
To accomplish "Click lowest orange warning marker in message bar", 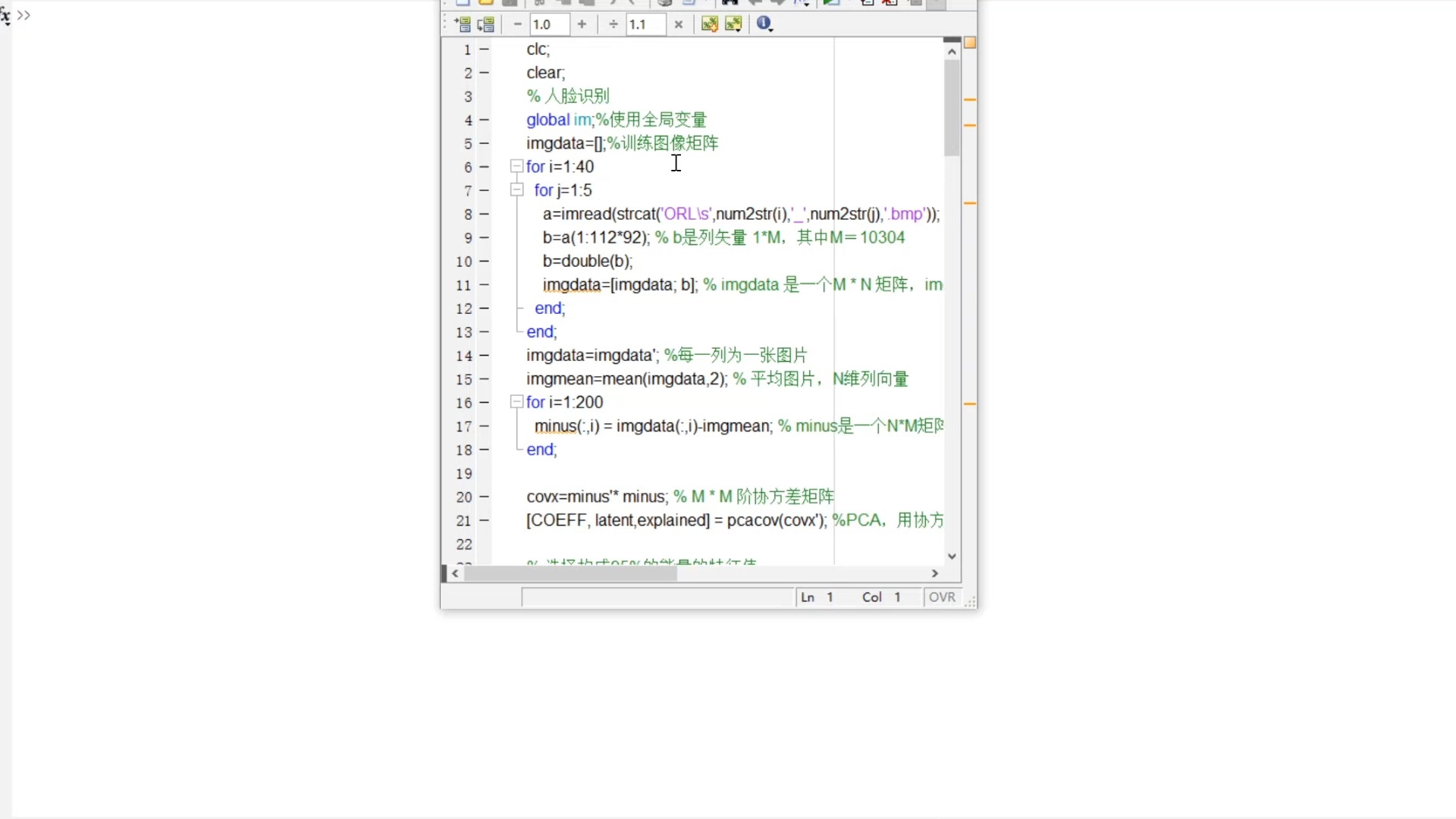I will point(970,404).
